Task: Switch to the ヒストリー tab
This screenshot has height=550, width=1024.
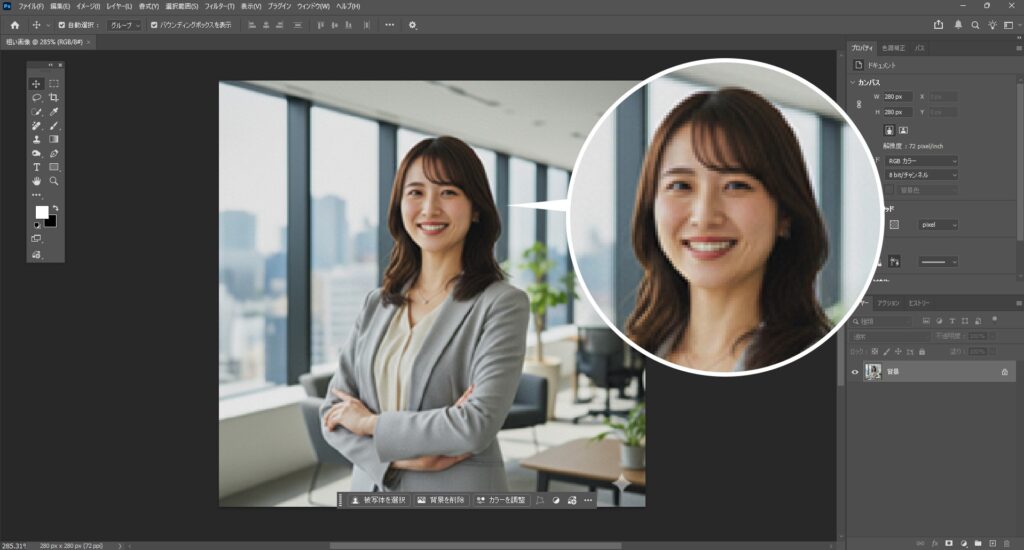Action: click(x=919, y=303)
